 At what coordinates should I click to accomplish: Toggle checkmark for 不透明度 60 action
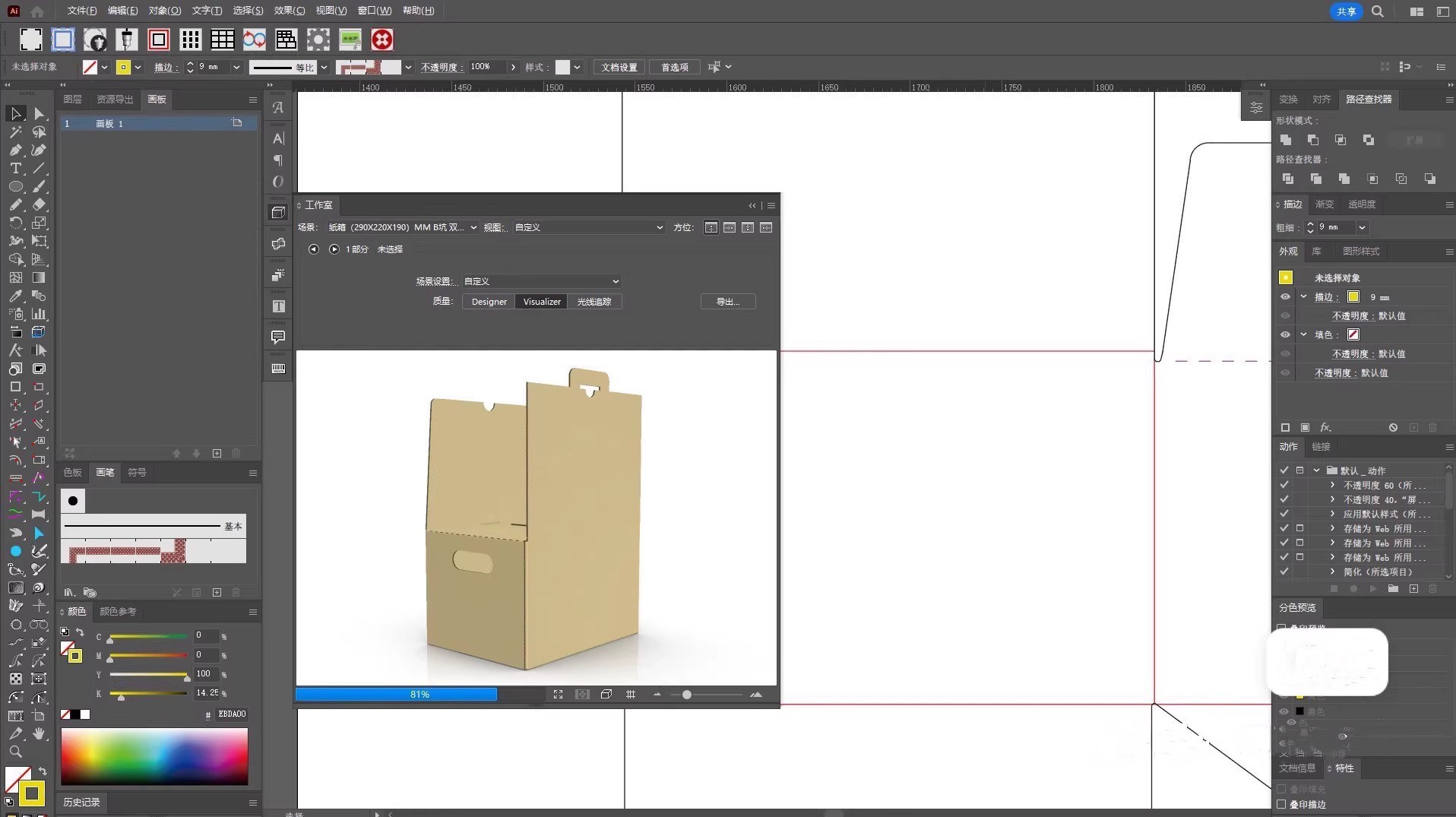tap(1284, 485)
